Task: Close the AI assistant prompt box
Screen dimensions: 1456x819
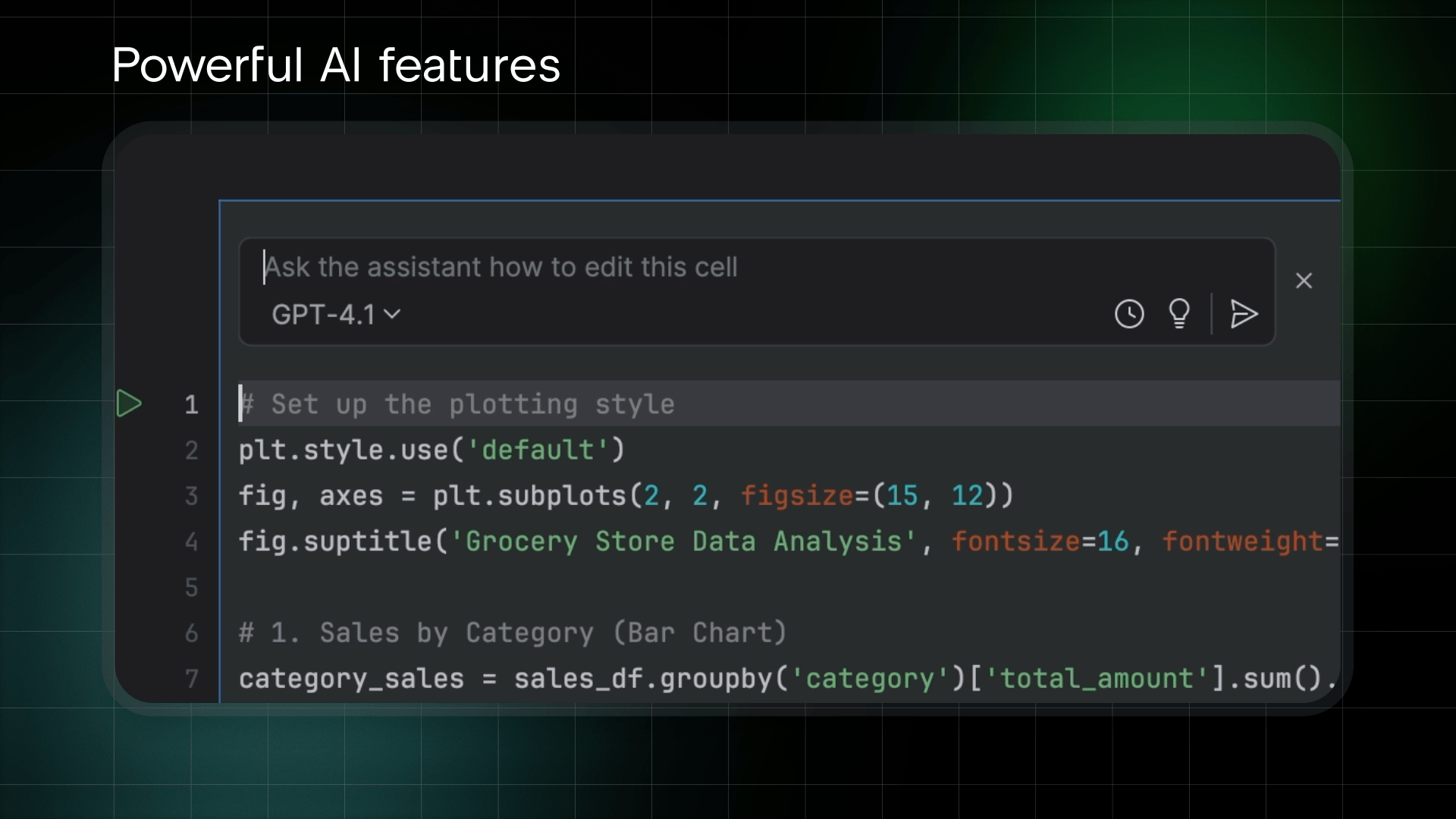Action: pyautogui.click(x=1304, y=281)
